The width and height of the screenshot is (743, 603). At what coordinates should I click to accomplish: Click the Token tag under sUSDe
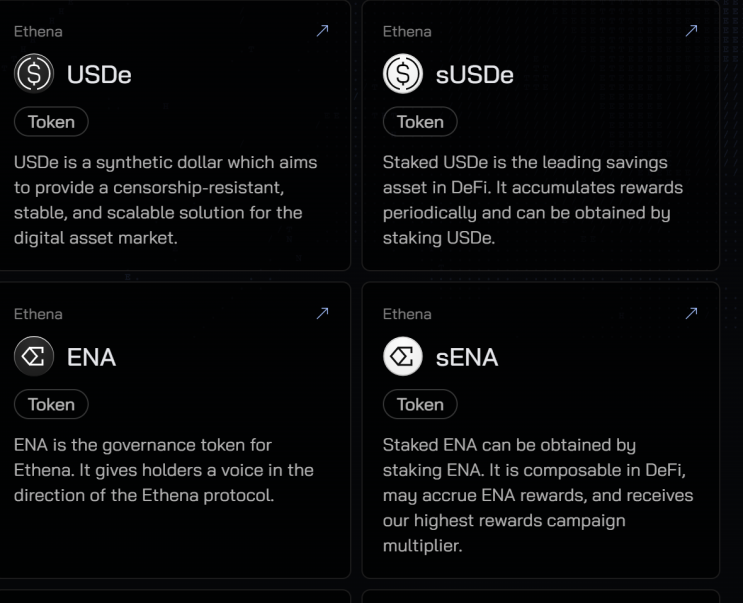420,122
